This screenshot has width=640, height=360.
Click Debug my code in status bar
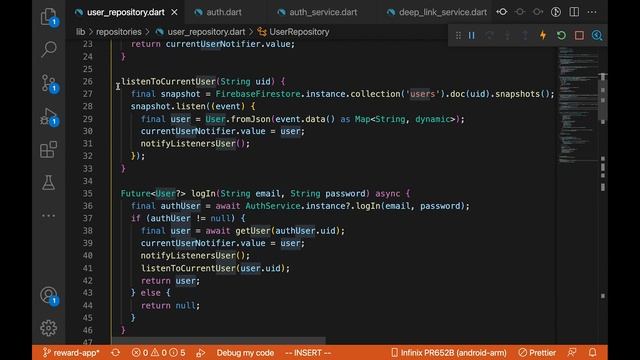click(245, 353)
